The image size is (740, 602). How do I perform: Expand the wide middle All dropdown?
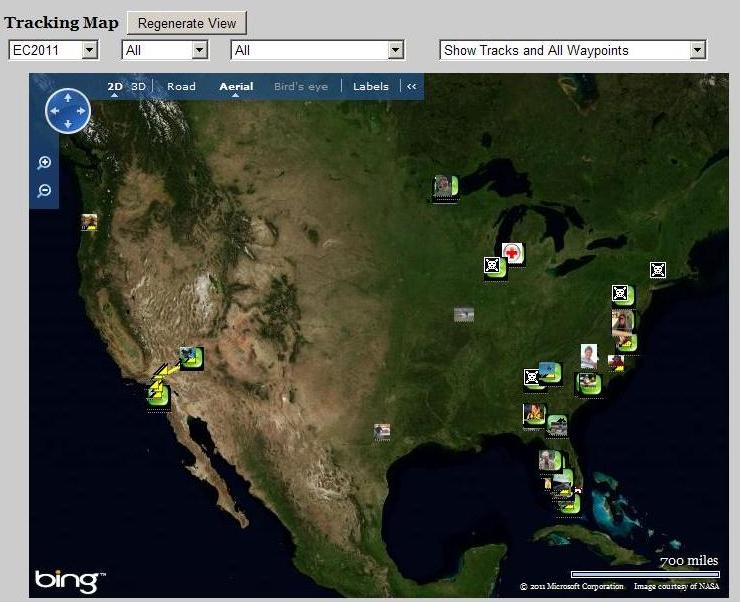tap(318, 50)
